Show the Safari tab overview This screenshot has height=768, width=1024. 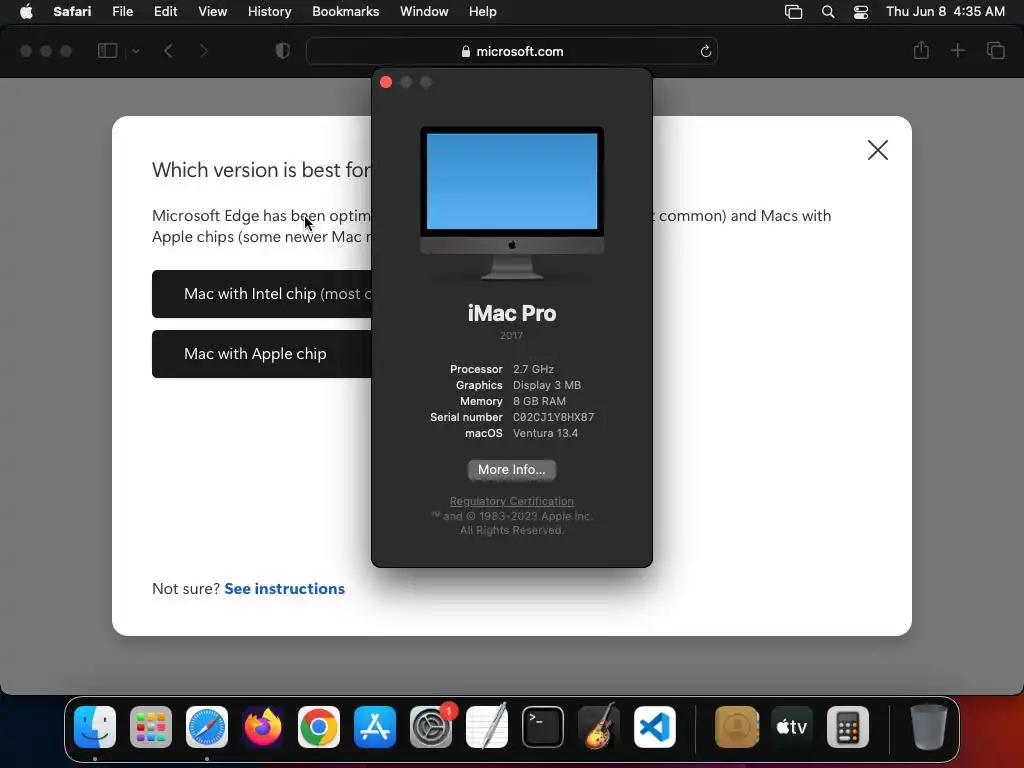tap(995, 50)
